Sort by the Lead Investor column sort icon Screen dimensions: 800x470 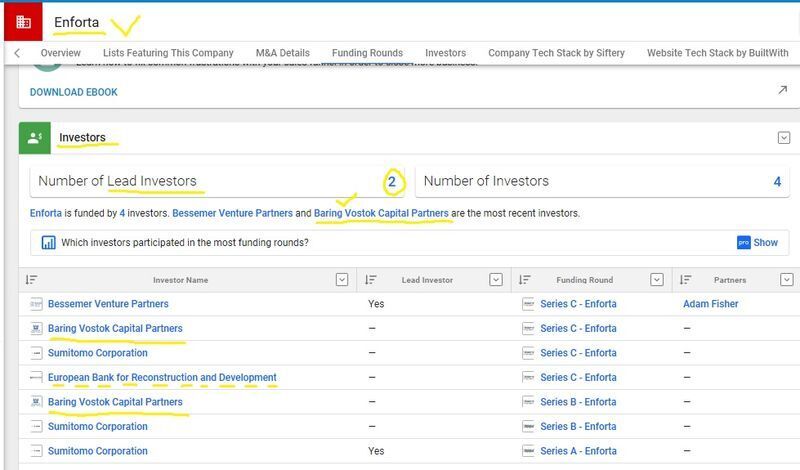pos(370,280)
